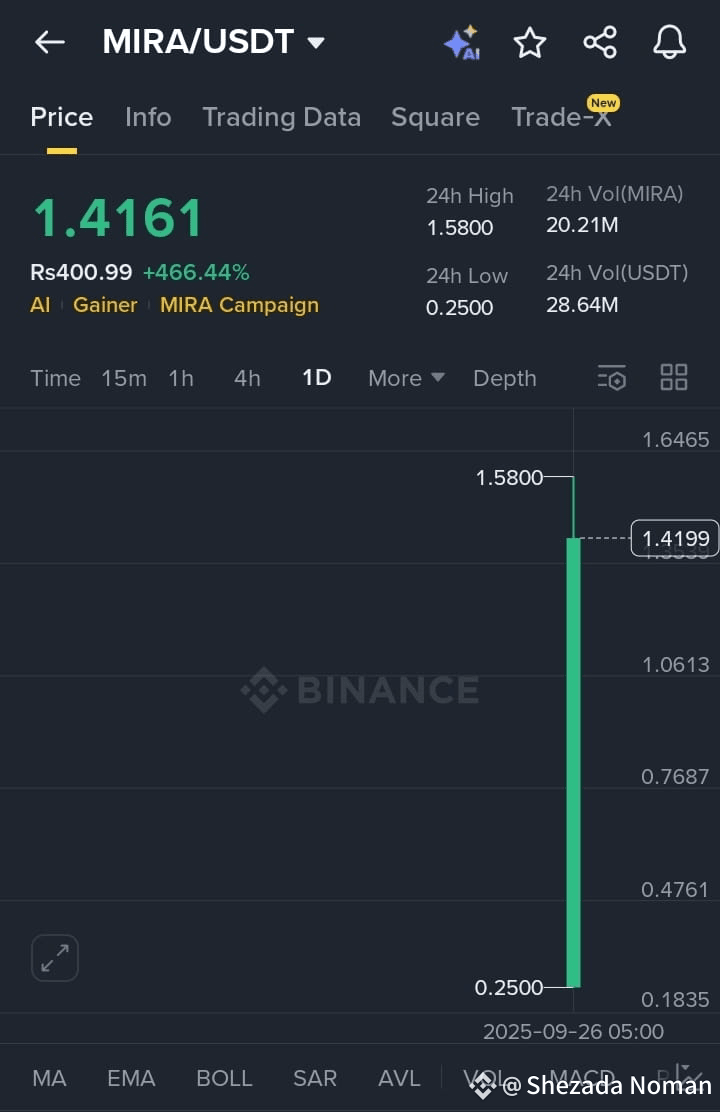Click the 1.6465 price axis label

[x=675, y=440]
